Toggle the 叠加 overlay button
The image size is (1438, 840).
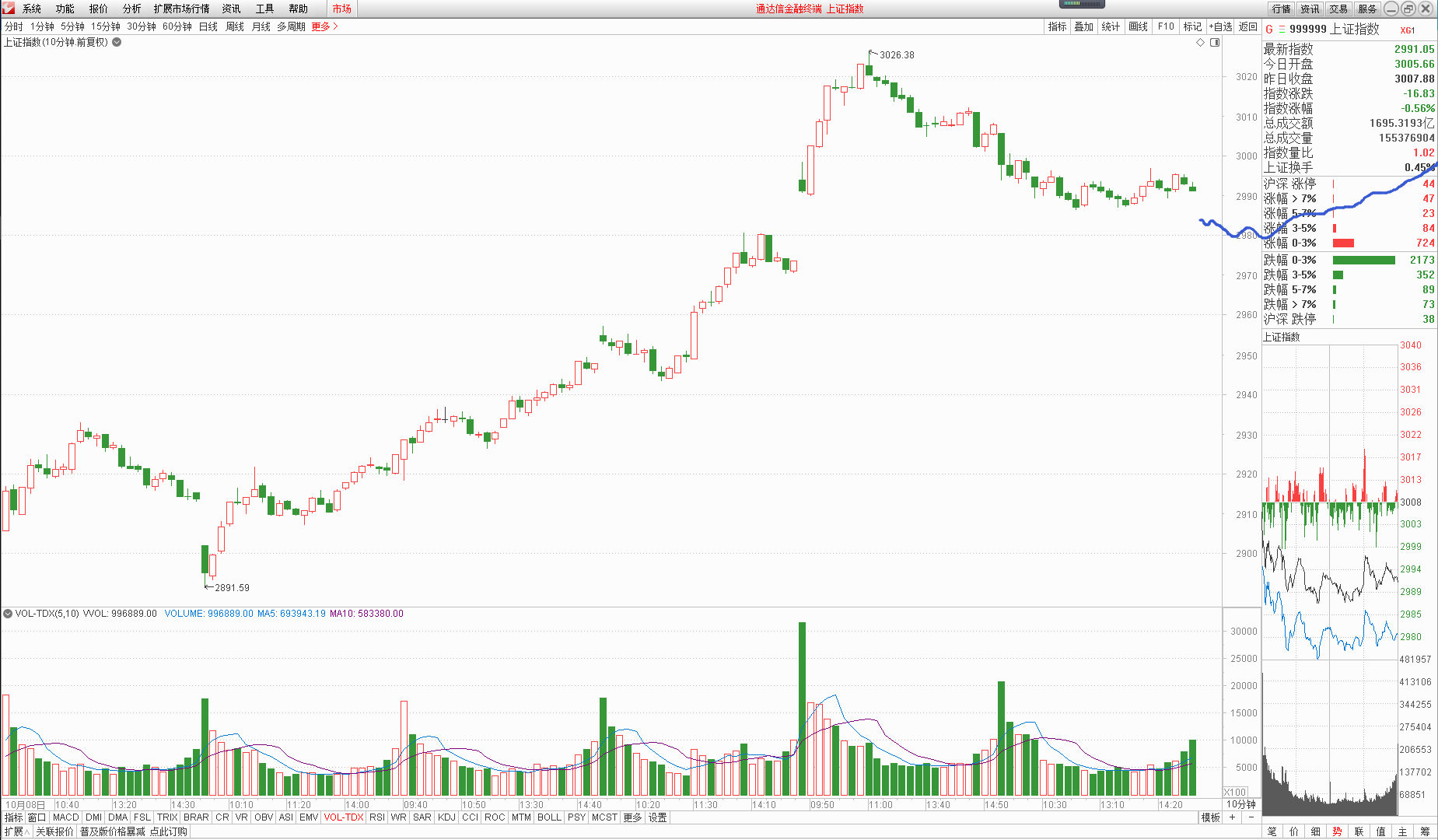[x=1083, y=26]
